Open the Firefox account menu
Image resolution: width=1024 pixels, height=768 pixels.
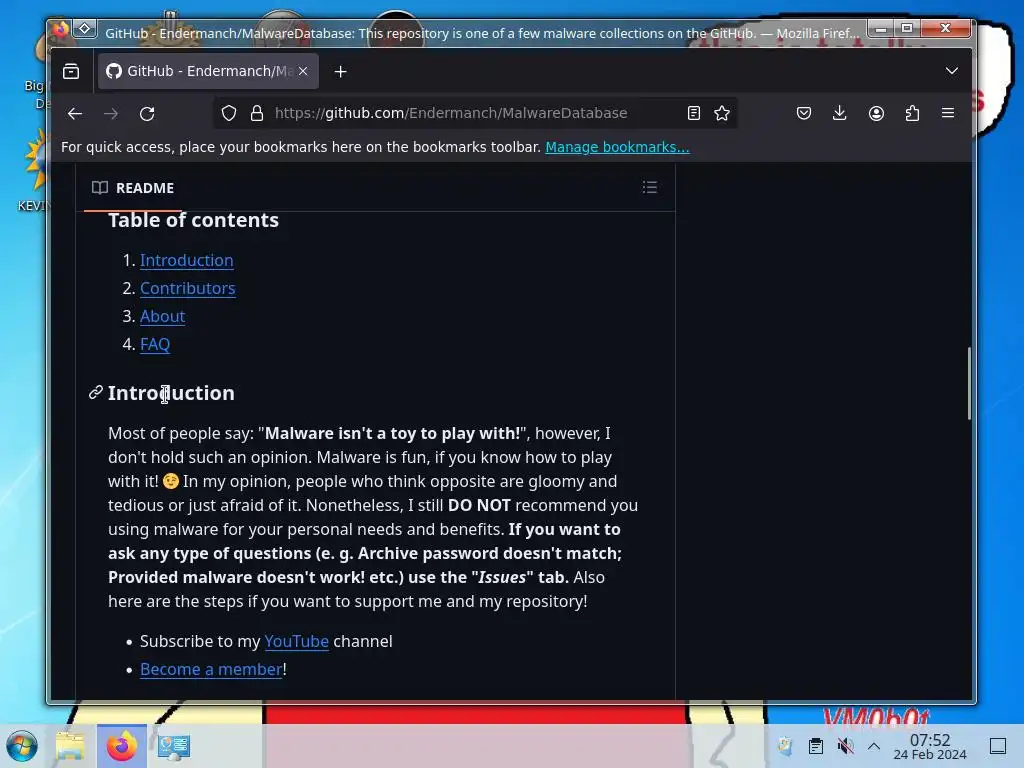tap(876, 113)
